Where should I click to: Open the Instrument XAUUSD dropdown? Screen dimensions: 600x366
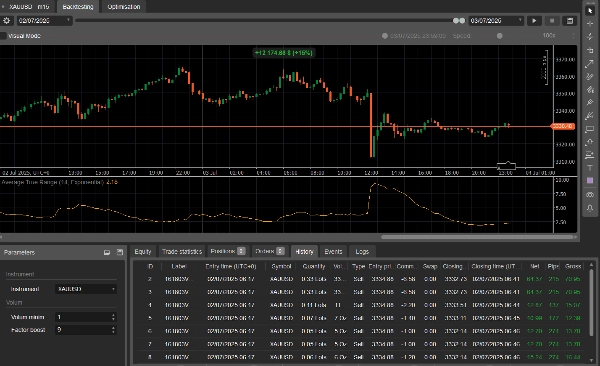86,289
